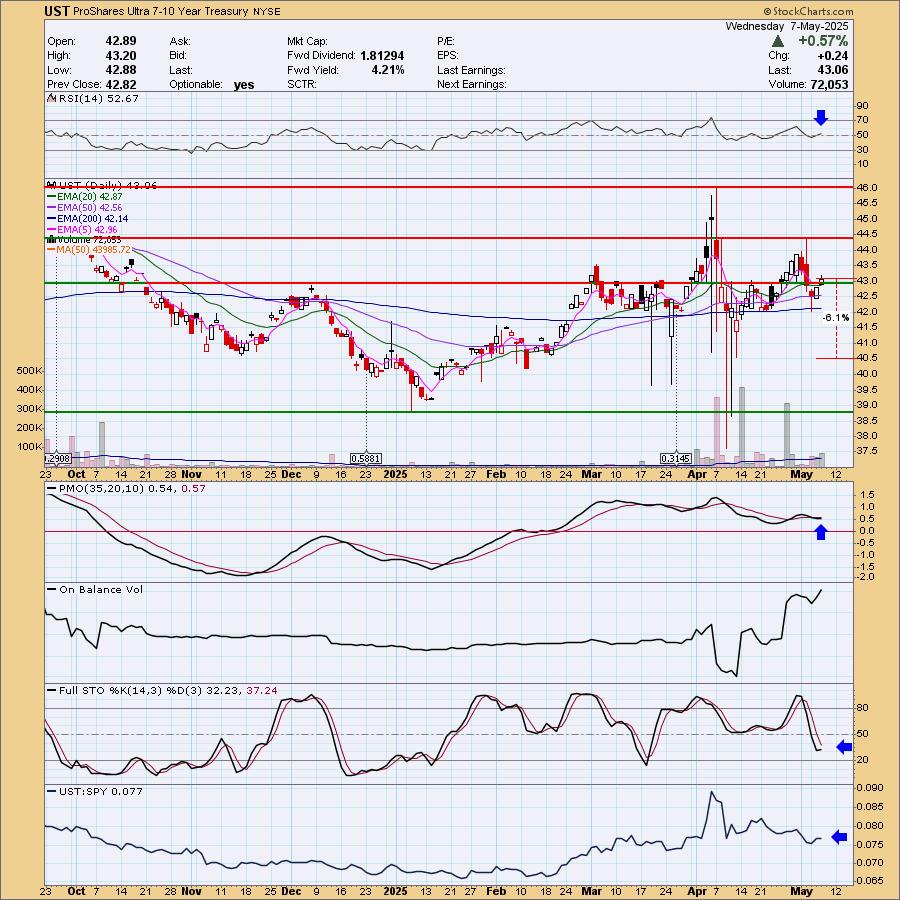Click the Chg value +0.24
This screenshot has height=900, width=900.
tap(833, 56)
